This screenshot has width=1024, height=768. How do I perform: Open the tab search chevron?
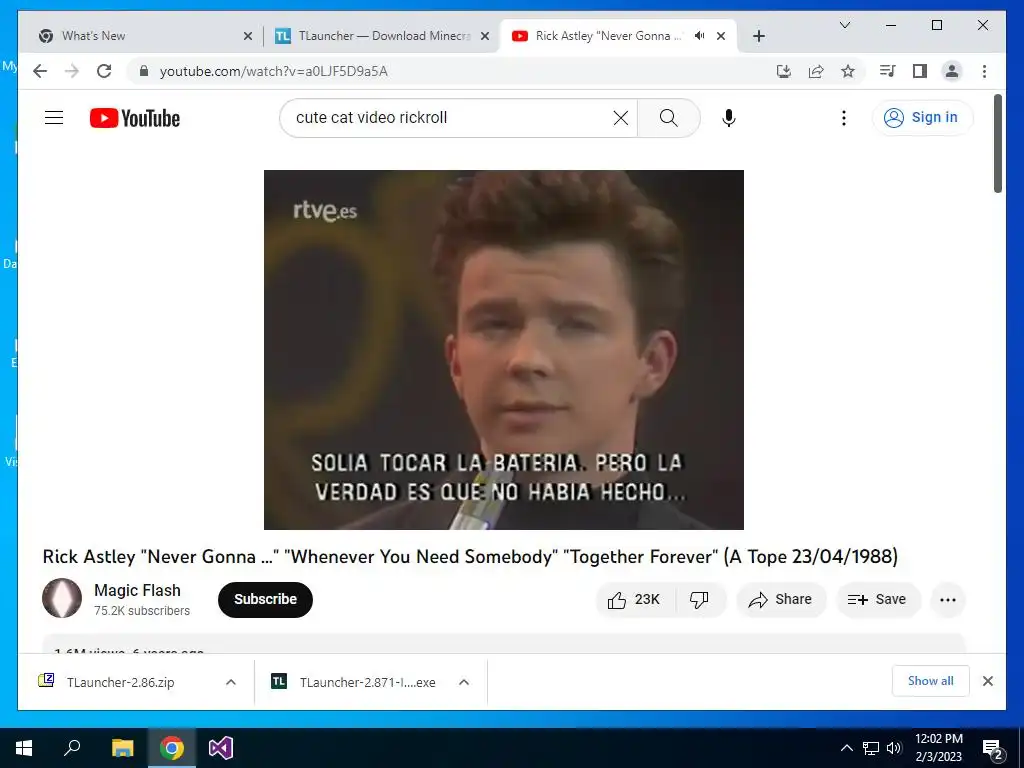pos(844,25)
